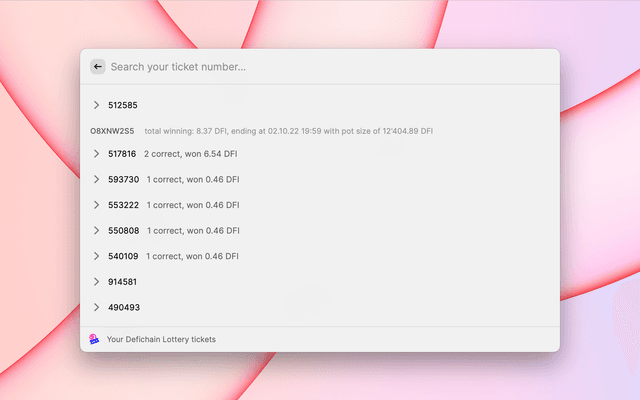Screen dimensions: 640x400
Task: Expand ticket 490493 chevron
Action: (96, 307)
